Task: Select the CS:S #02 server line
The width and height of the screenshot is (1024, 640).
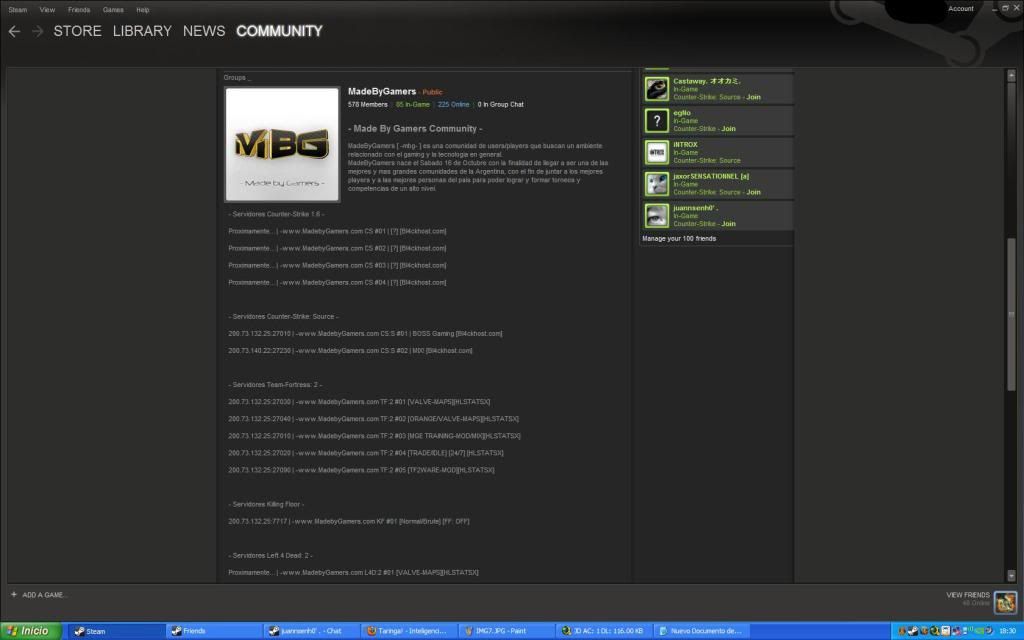Action: pyautogui.click(x=350, y=351)
